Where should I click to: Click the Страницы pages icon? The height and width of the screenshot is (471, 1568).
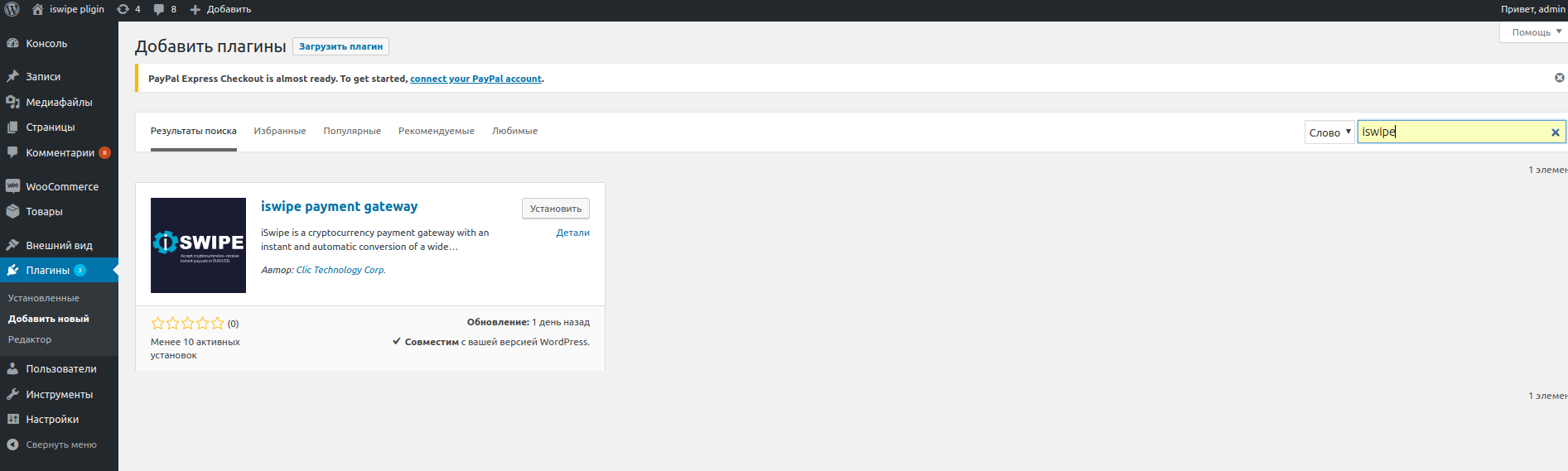(12, 127)
